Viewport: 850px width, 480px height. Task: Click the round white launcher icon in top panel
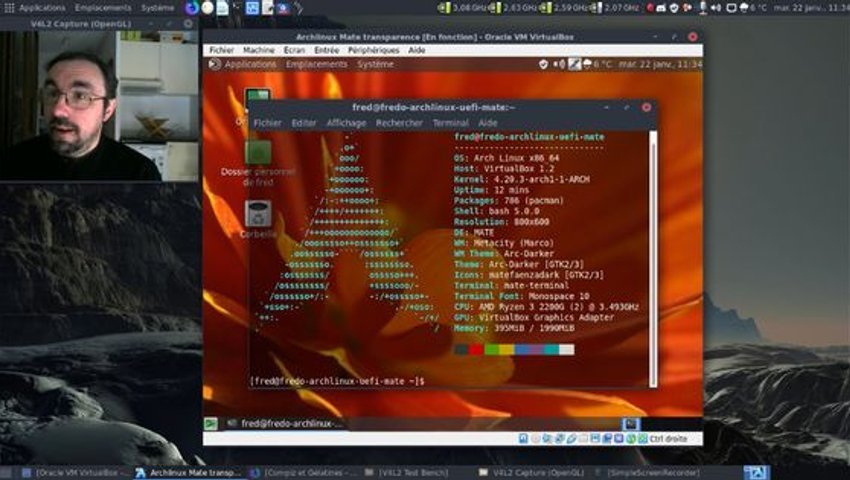[x=208, y=8]
